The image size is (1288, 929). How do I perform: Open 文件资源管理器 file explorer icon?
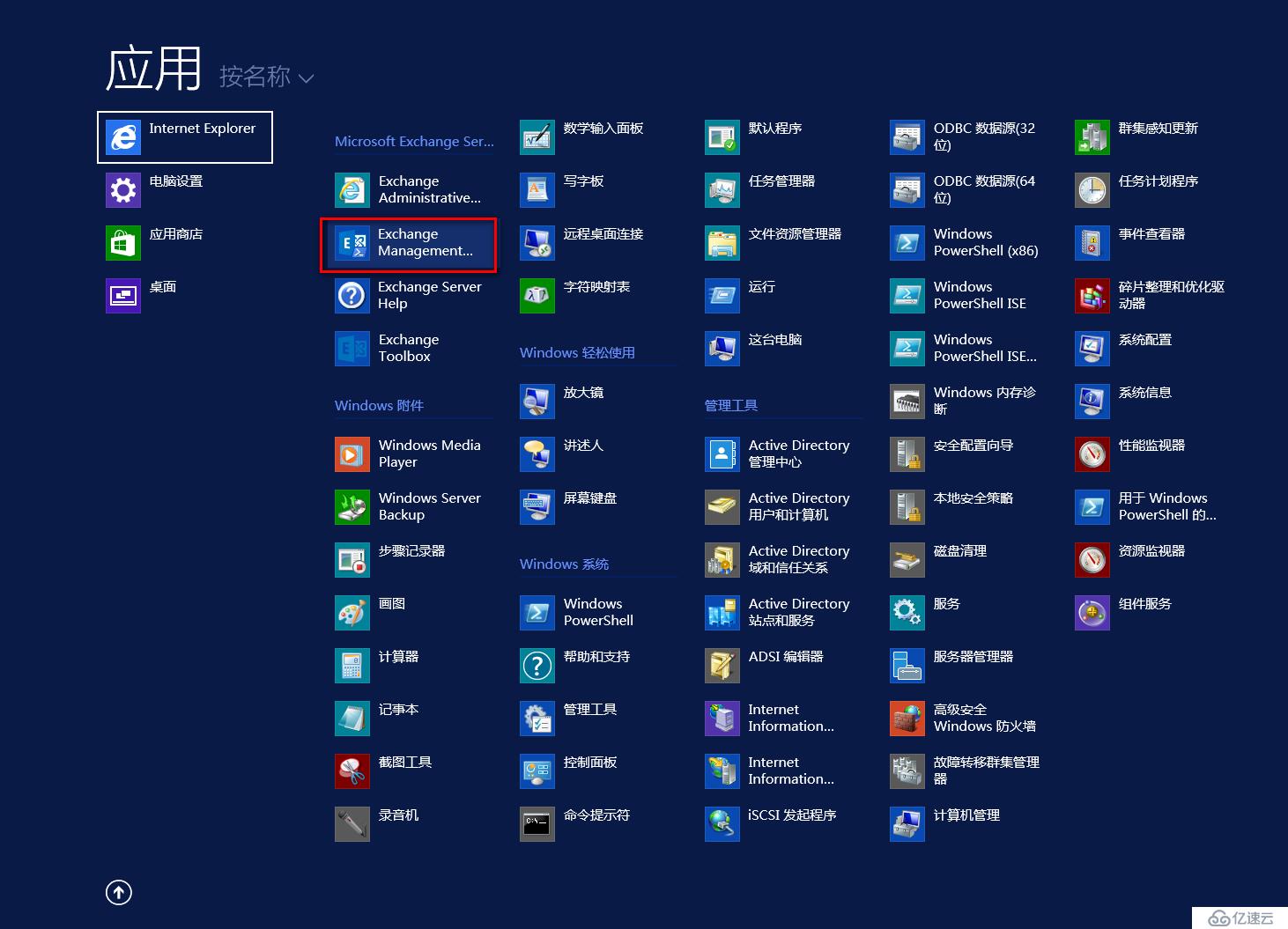[722, 243]
